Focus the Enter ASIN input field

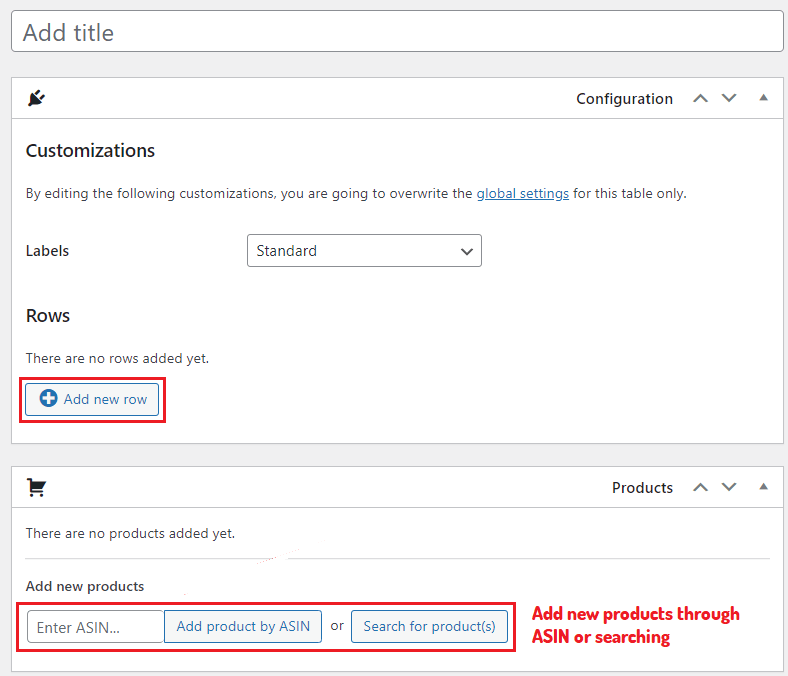[95, 627]
